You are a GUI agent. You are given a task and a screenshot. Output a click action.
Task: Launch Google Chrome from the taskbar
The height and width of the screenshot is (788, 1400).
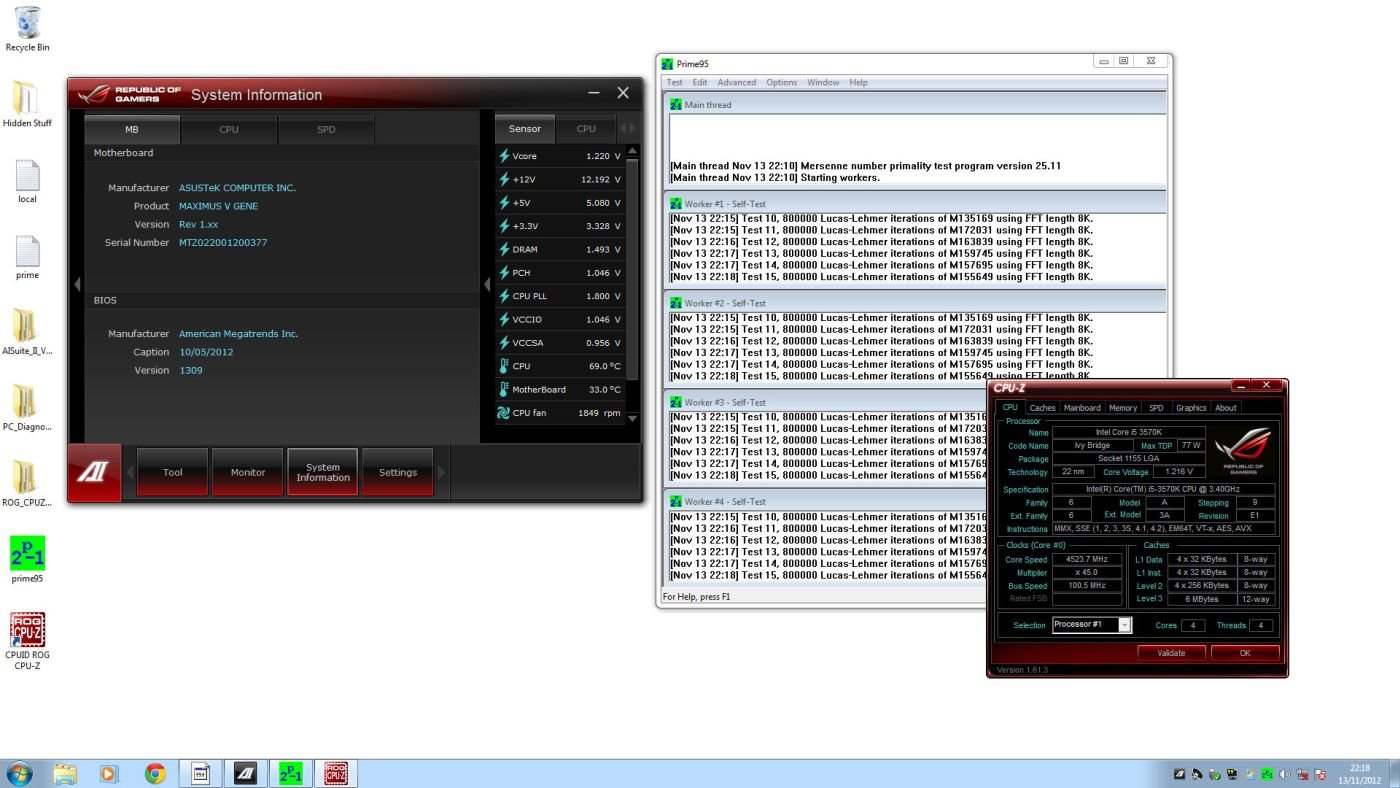click(154, 773)
